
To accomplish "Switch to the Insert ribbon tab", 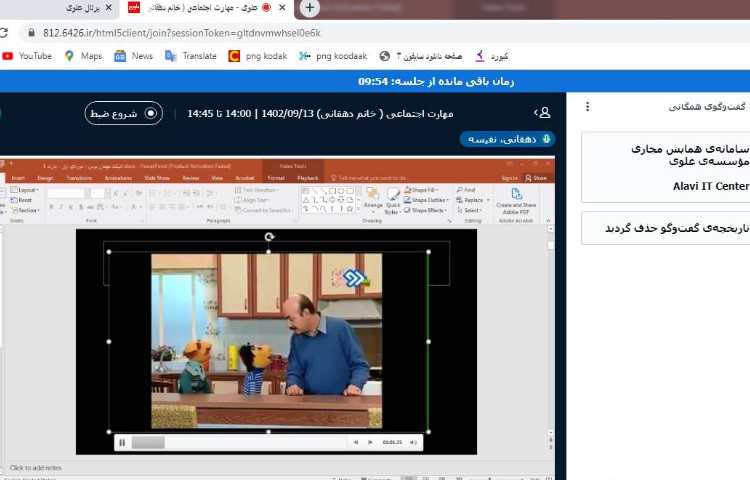I will [18, 178].
